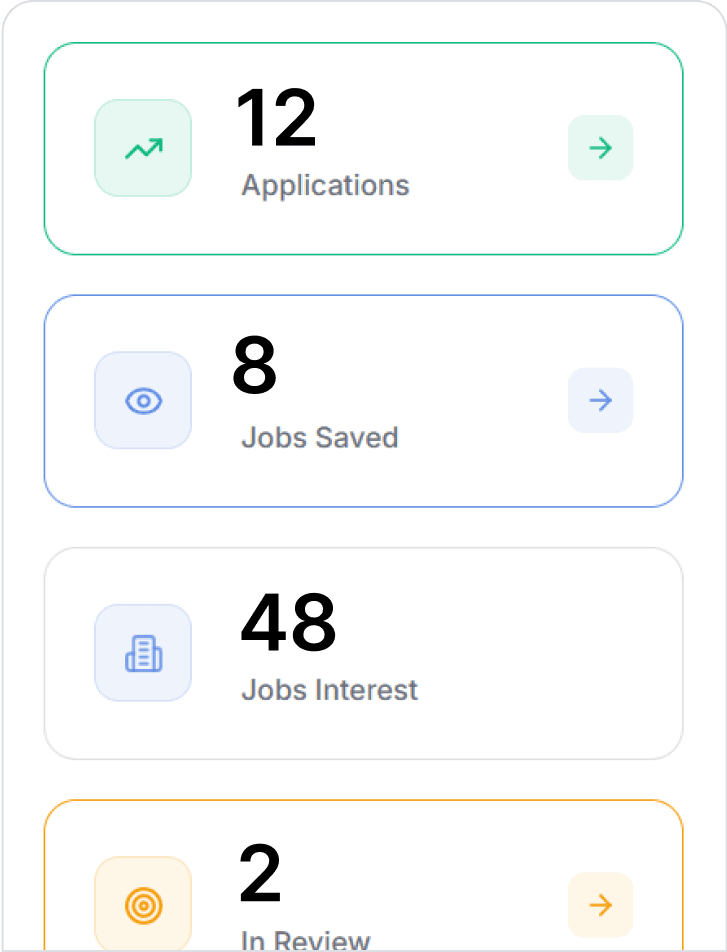
Task: Open Applications using the green arrow button
Action: [600, 148]
